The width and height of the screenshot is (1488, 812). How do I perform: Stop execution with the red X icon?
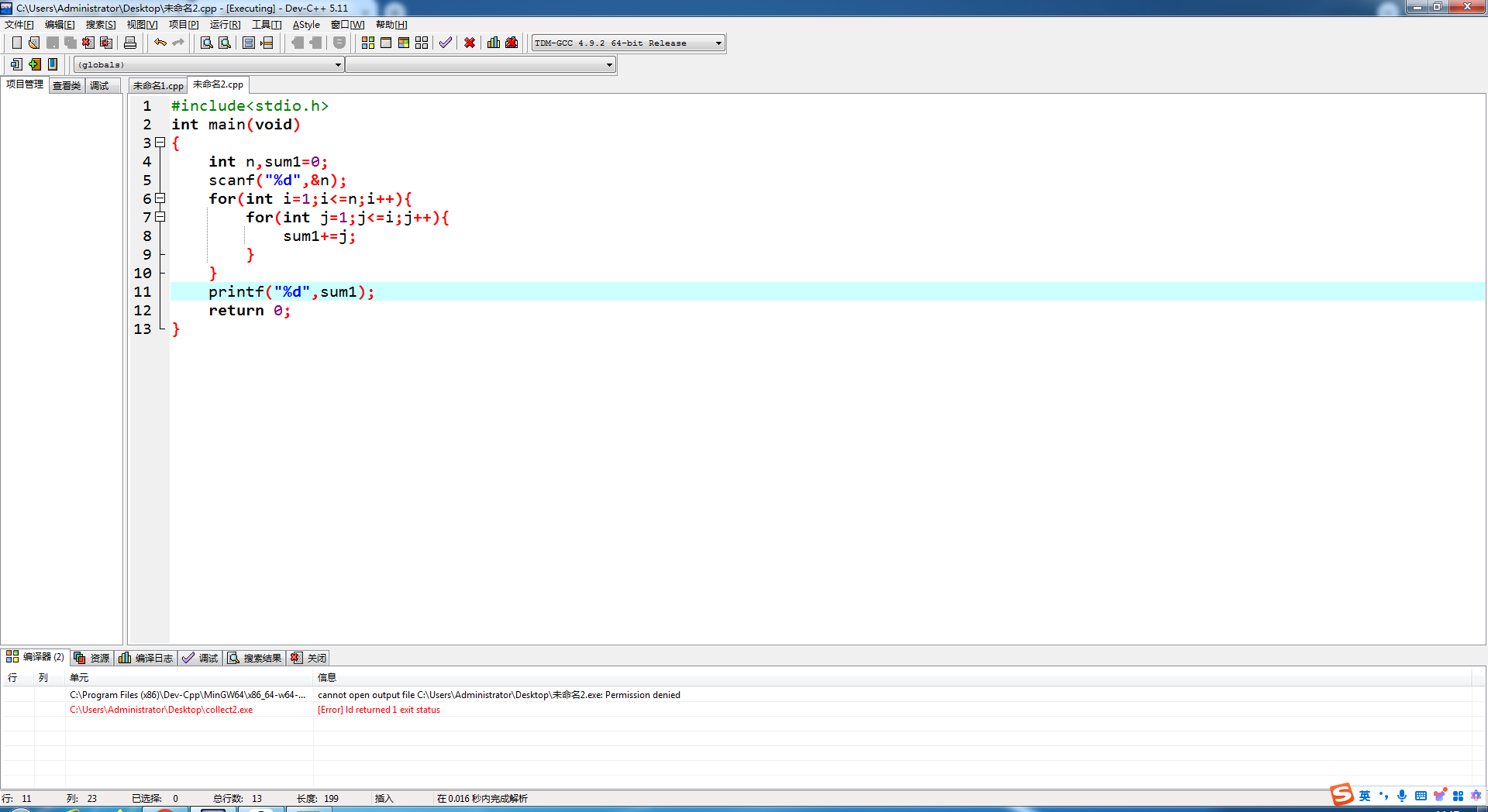[x=470, y=43]
